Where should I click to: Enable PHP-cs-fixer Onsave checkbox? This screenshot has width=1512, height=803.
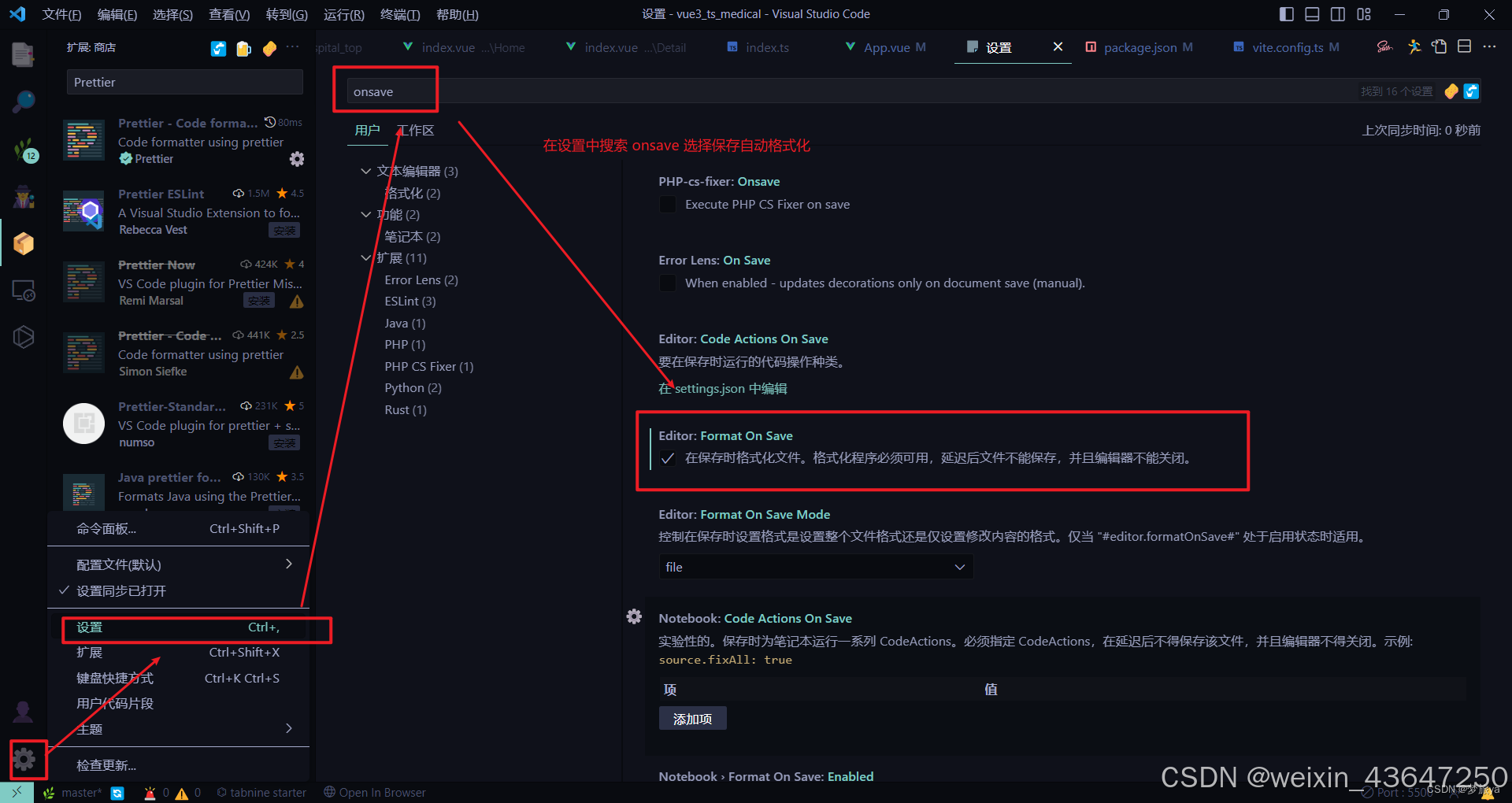click(x=668, y=205)
